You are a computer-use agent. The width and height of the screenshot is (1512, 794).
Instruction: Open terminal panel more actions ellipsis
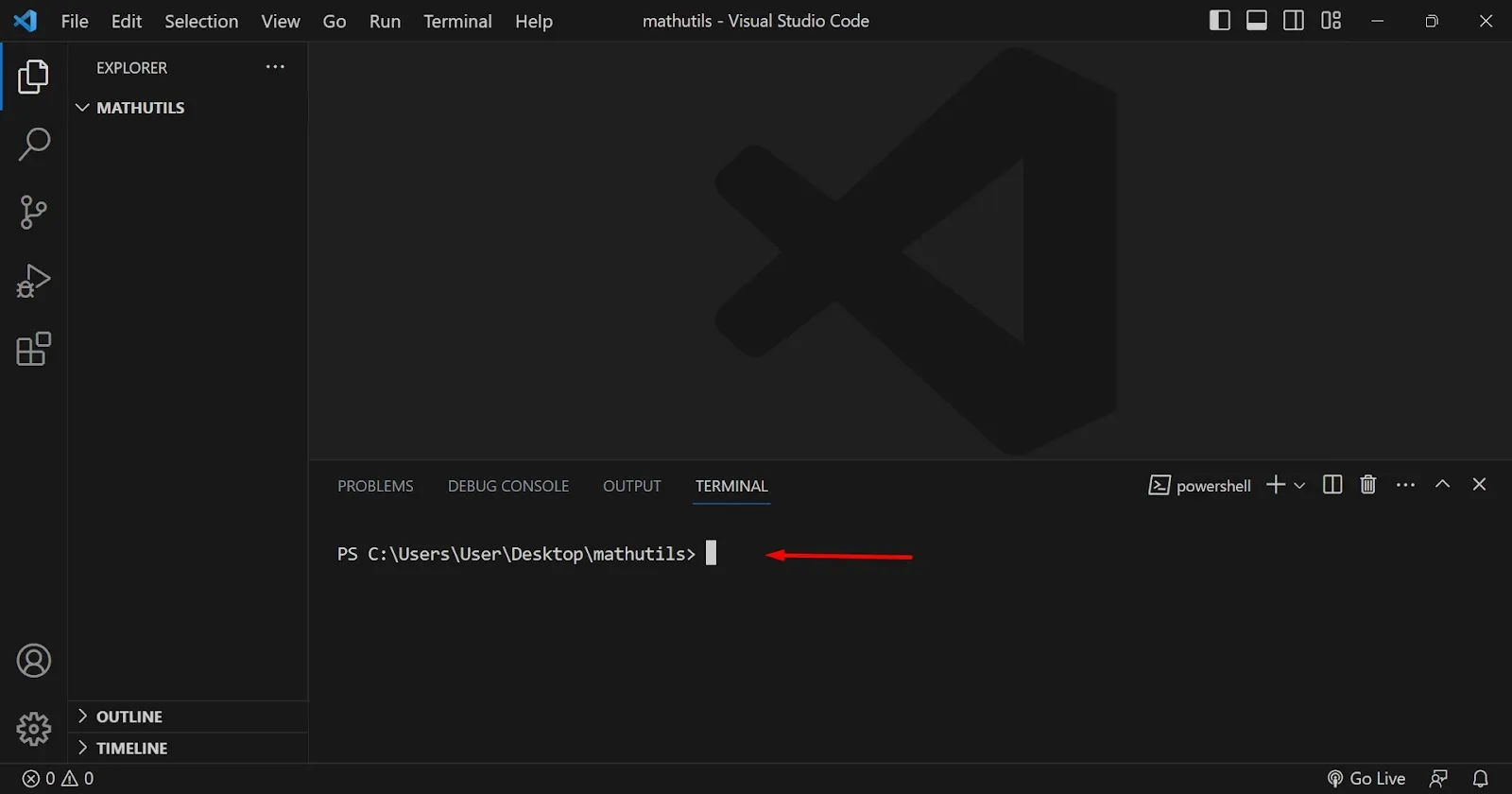(1406, 485)
